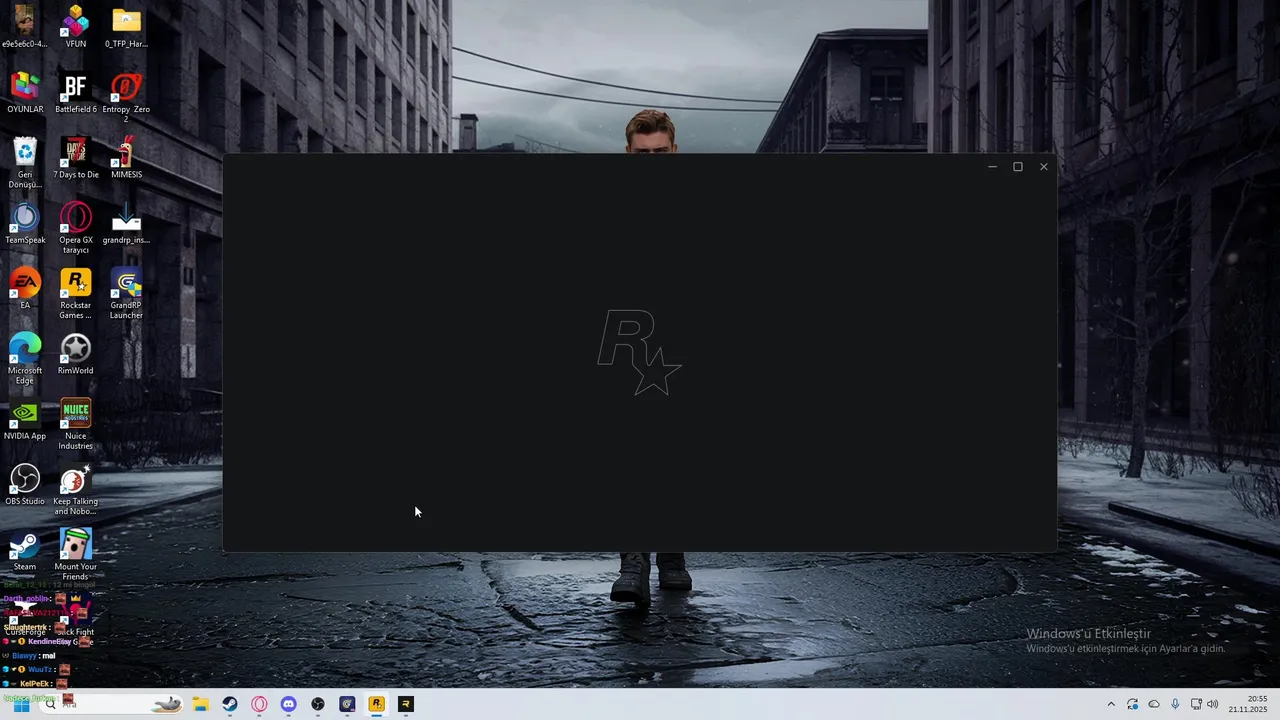Open the Microsoft Edge desktop shortcut
This screenshot has height=720, width=1280.
pos(25,358)
